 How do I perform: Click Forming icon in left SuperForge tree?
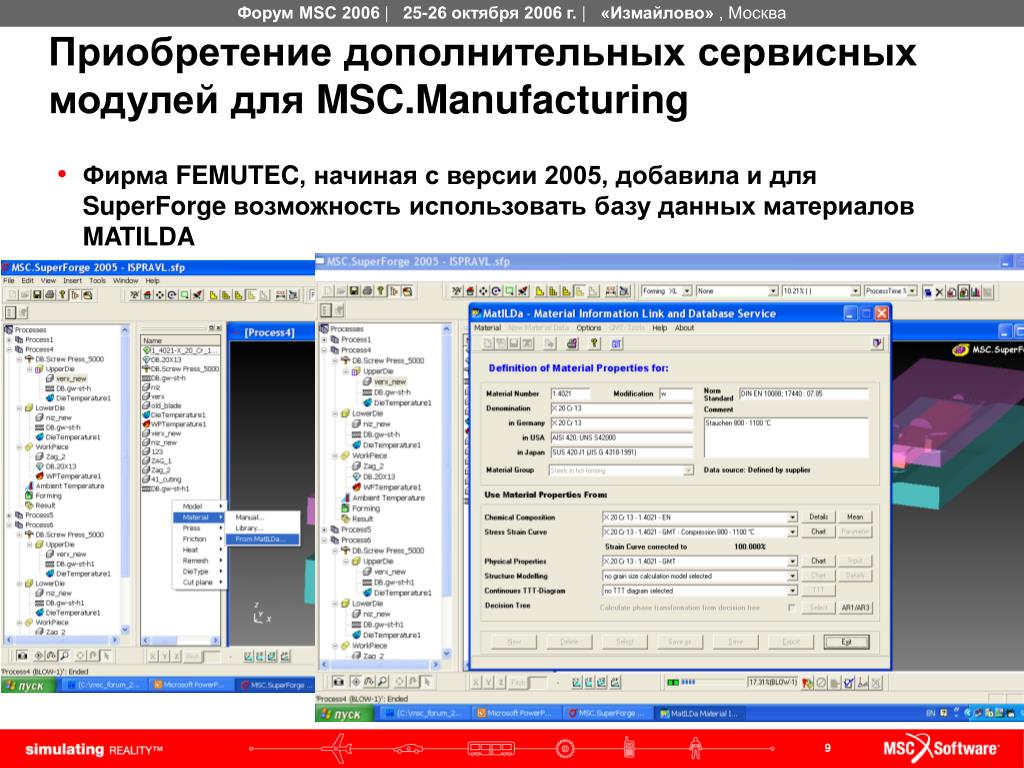click(x=29, y=496)
